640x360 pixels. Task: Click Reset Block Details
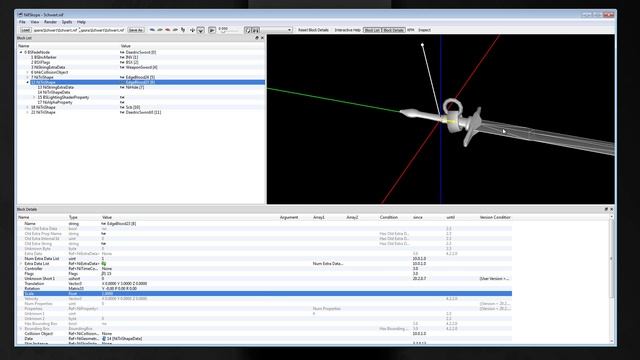[313, 30]
